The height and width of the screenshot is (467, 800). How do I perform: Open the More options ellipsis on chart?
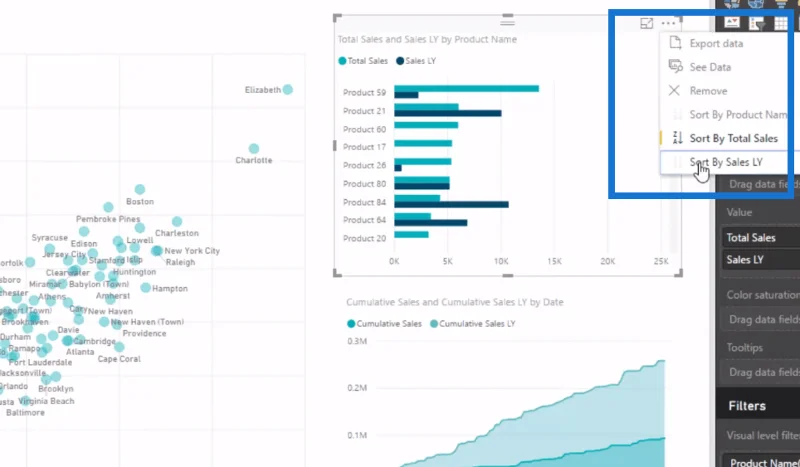668,23
